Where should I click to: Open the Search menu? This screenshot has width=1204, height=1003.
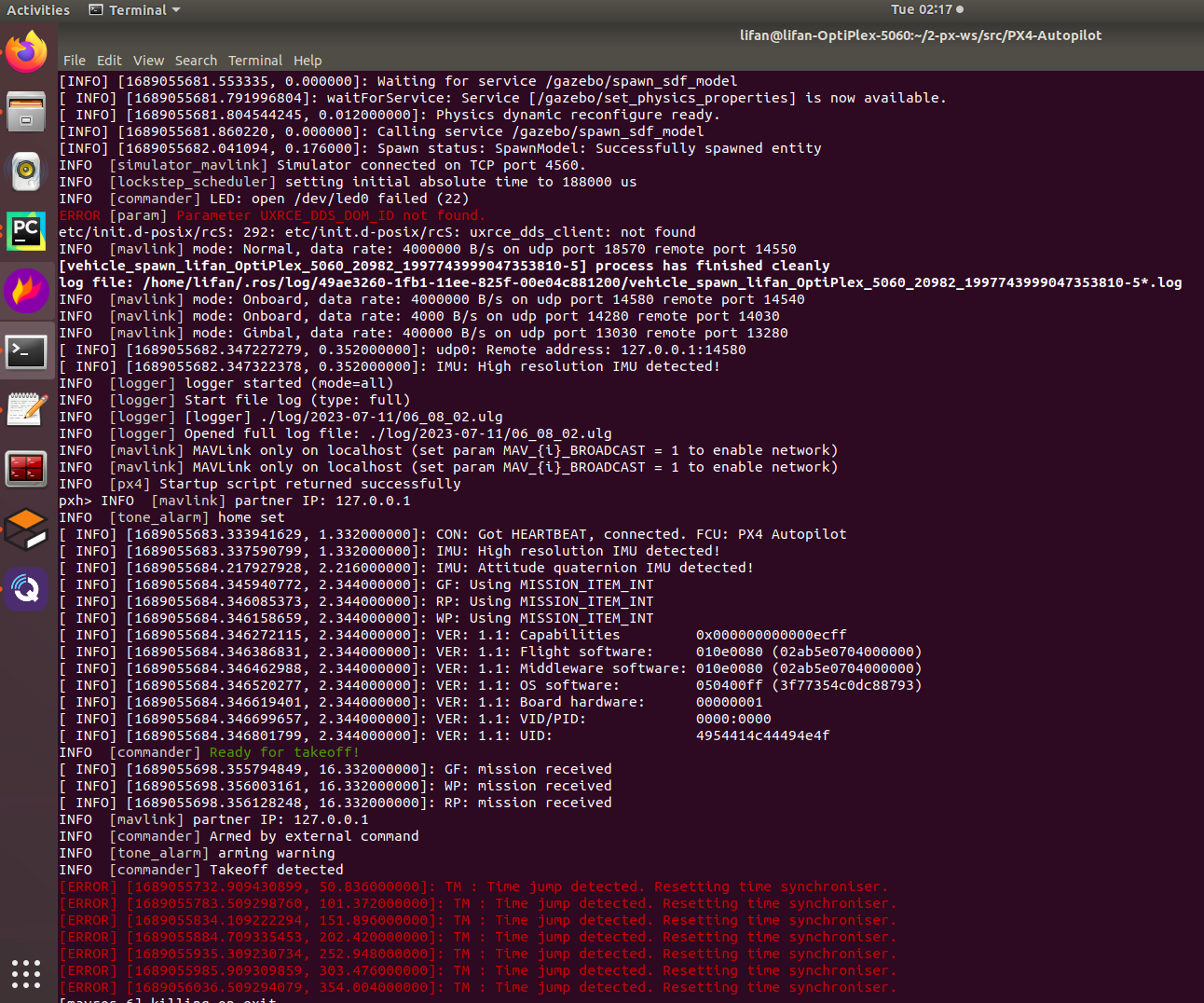point(196,60)
